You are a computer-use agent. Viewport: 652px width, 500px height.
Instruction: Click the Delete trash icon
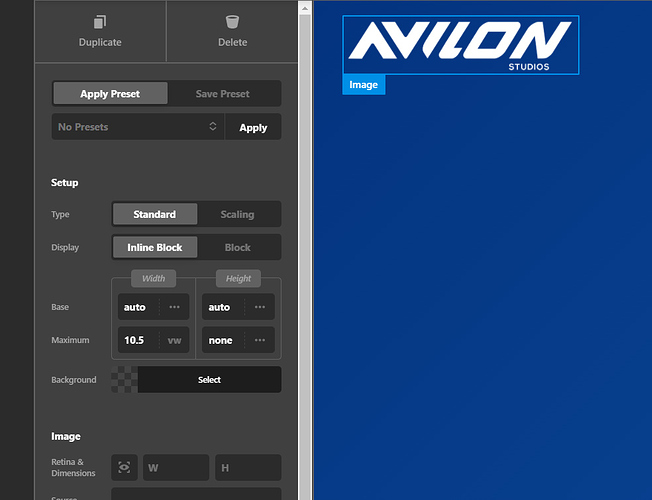click(x=232, y=22)
